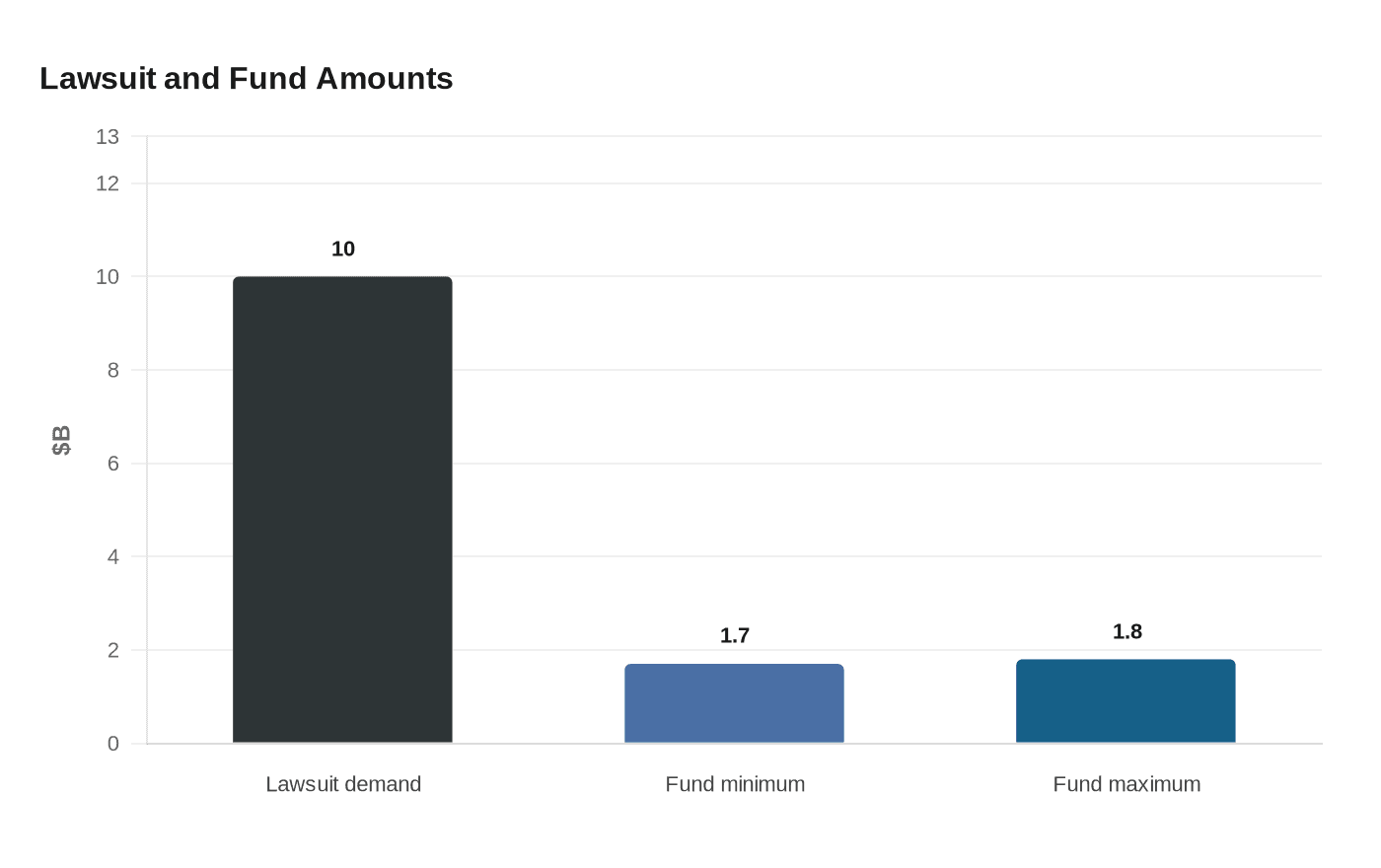Click the Lawsuit demand bar

(342, 510)
